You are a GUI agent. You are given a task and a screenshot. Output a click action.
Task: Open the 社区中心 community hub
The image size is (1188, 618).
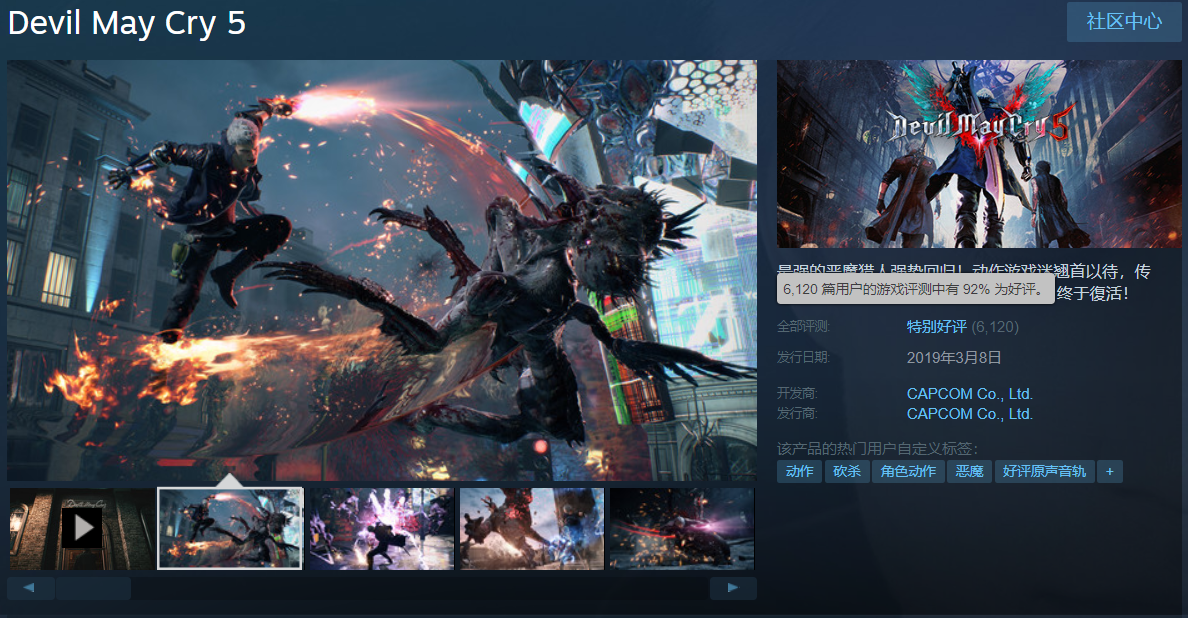point(1124,22)
